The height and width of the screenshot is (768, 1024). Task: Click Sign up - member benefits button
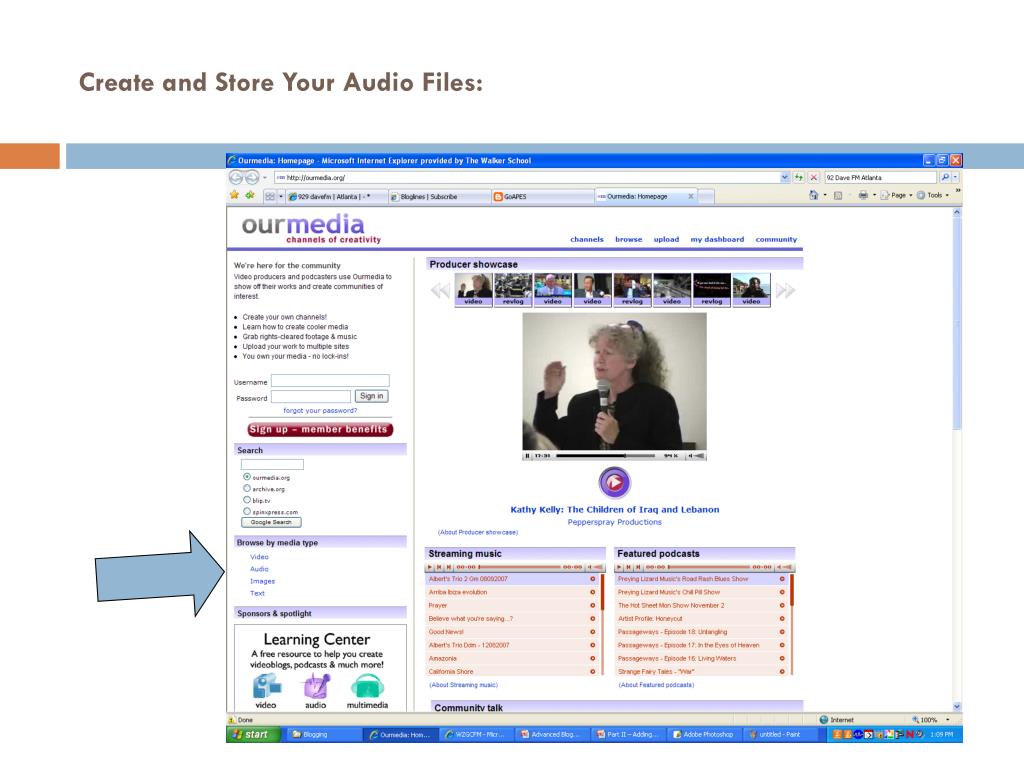pos(320,429)
